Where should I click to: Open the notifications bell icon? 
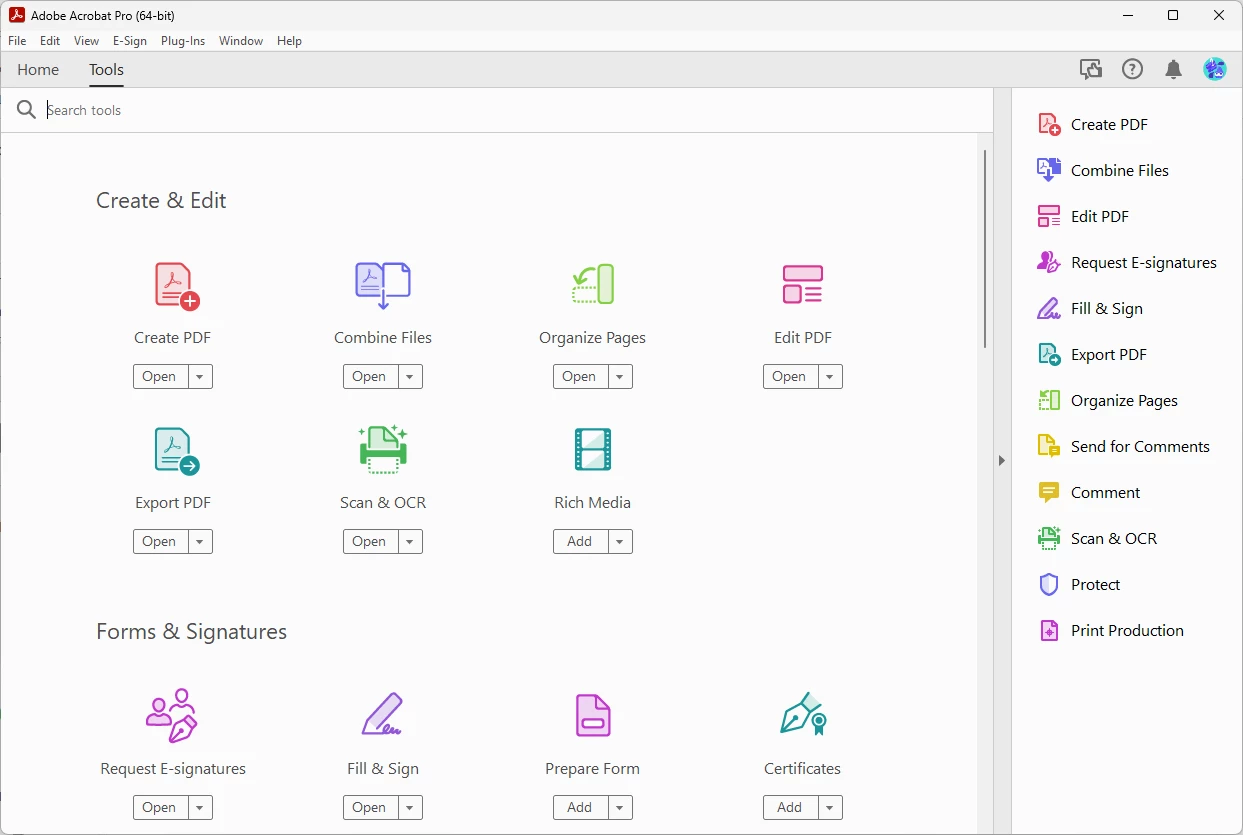1174,69
